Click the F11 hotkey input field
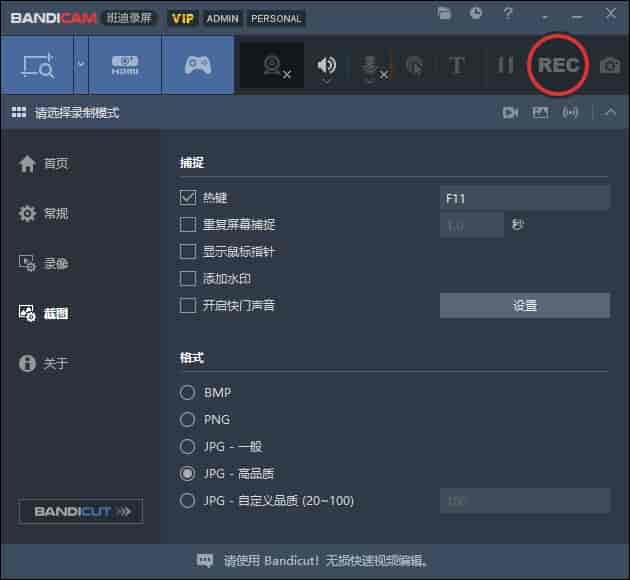Image resolution: width=630 pixels, height=580 pixels. (x=524, y=198)
